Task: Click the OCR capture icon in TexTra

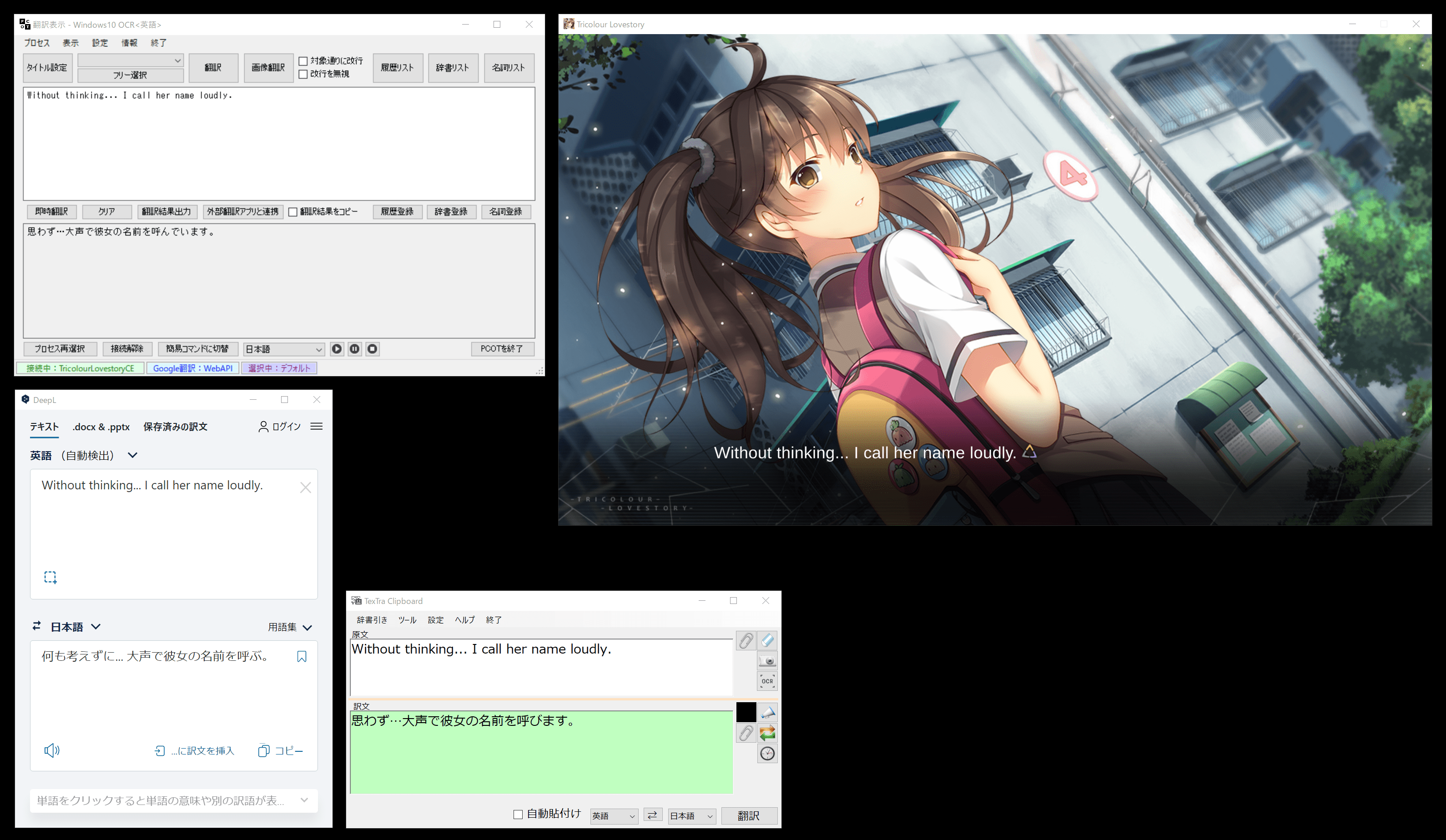Action: click(x=767, y=681)
